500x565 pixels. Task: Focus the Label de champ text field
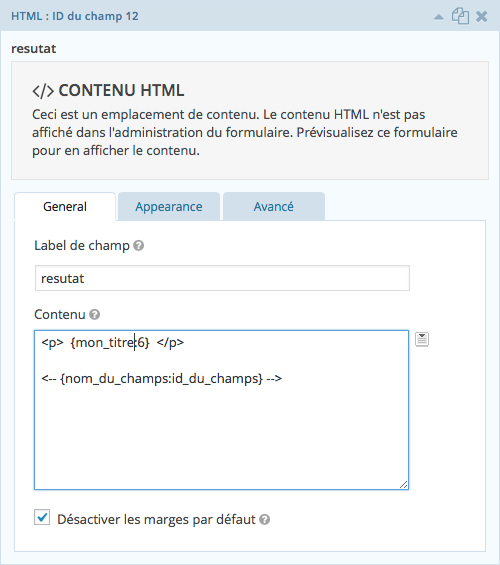222,278
